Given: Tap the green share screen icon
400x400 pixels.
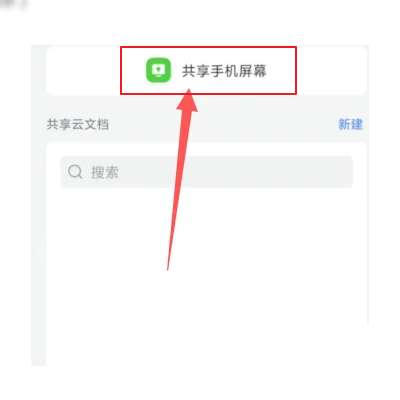Looking at the screenshot, I should pyautogui.click(x=158, y=70).
